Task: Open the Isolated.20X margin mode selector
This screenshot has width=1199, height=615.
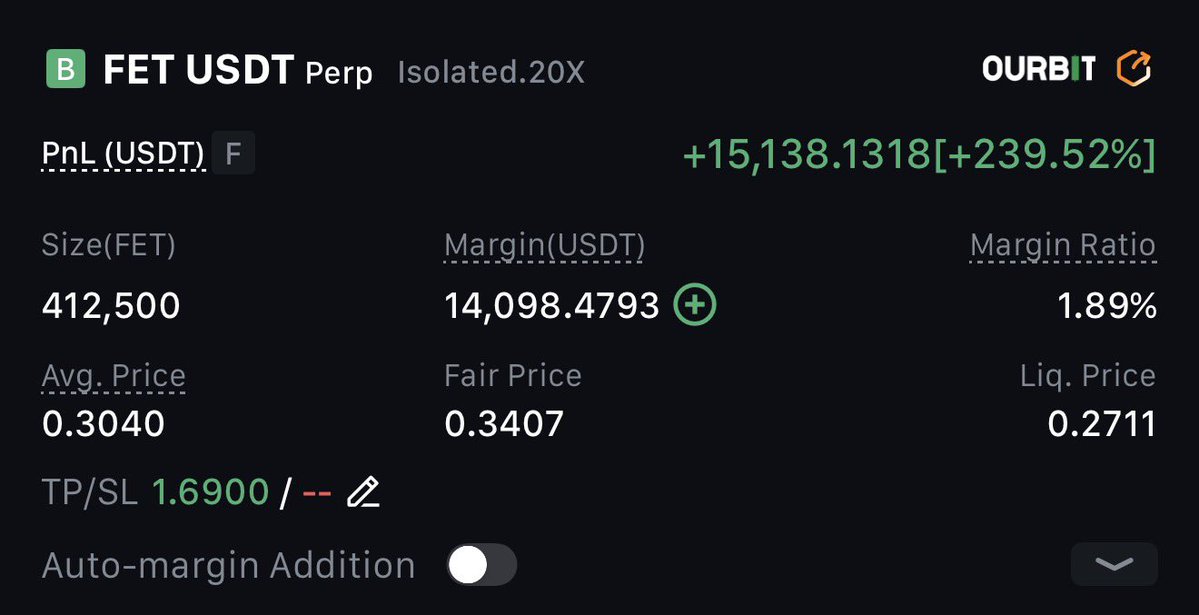Action: pyautogui.click(x=491, y=73)
